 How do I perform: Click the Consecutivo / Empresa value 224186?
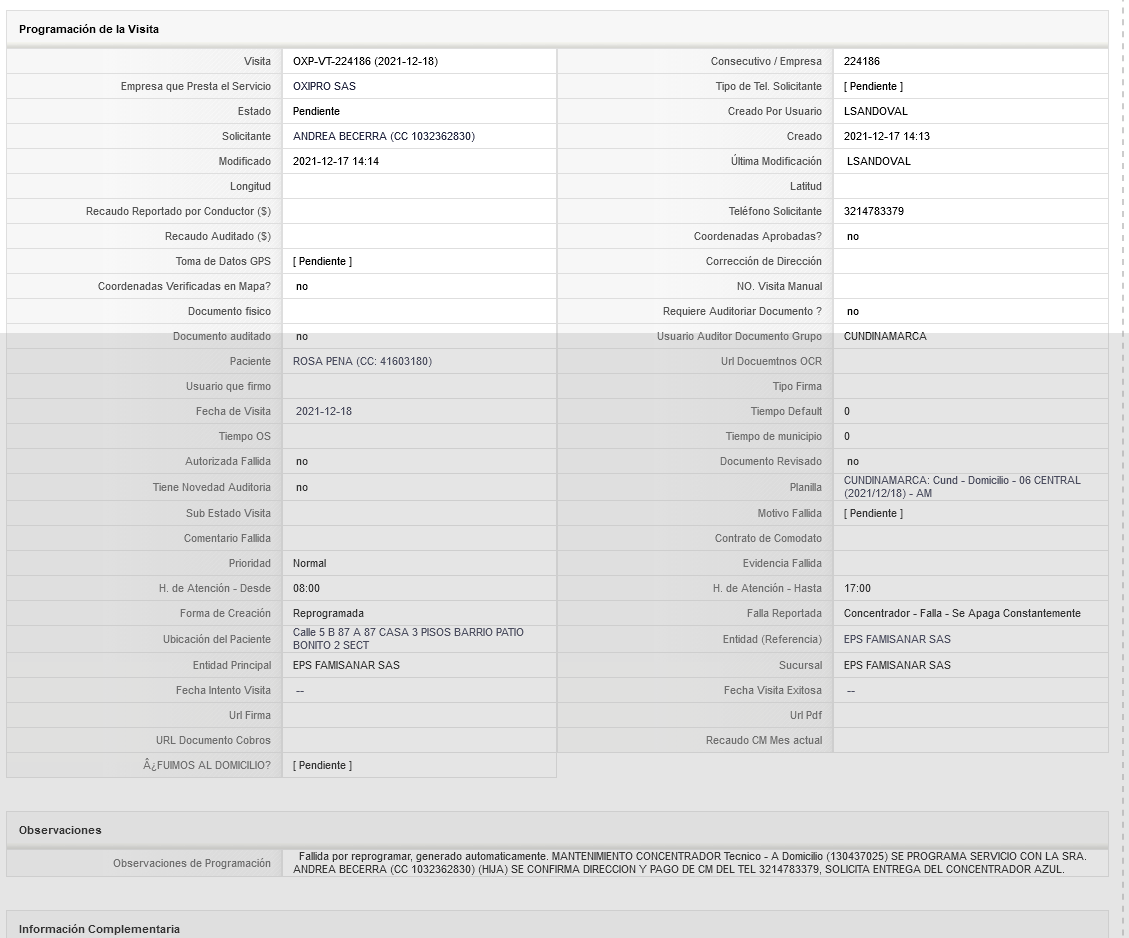862,61
